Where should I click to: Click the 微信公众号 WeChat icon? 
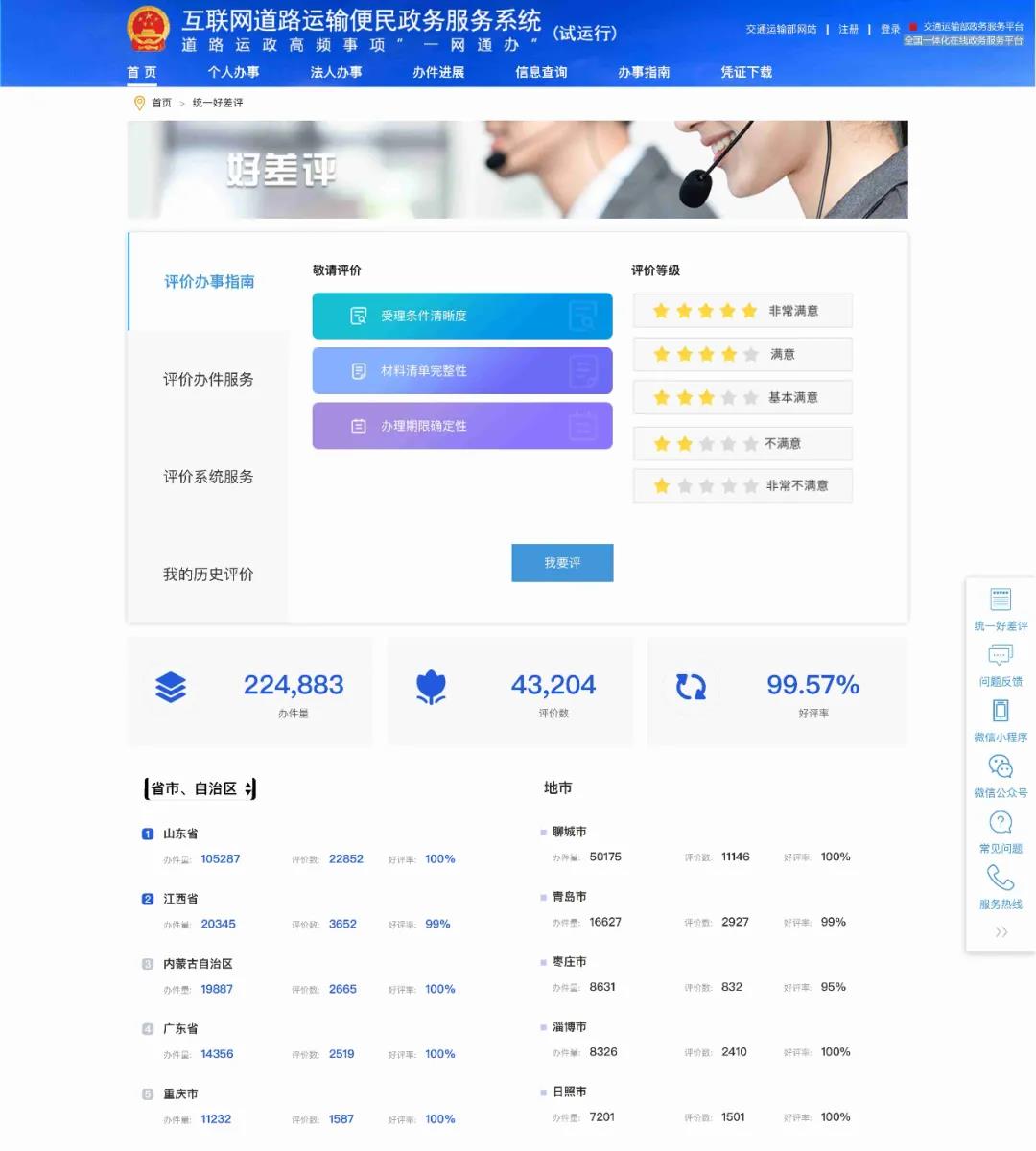[1001, 766]
